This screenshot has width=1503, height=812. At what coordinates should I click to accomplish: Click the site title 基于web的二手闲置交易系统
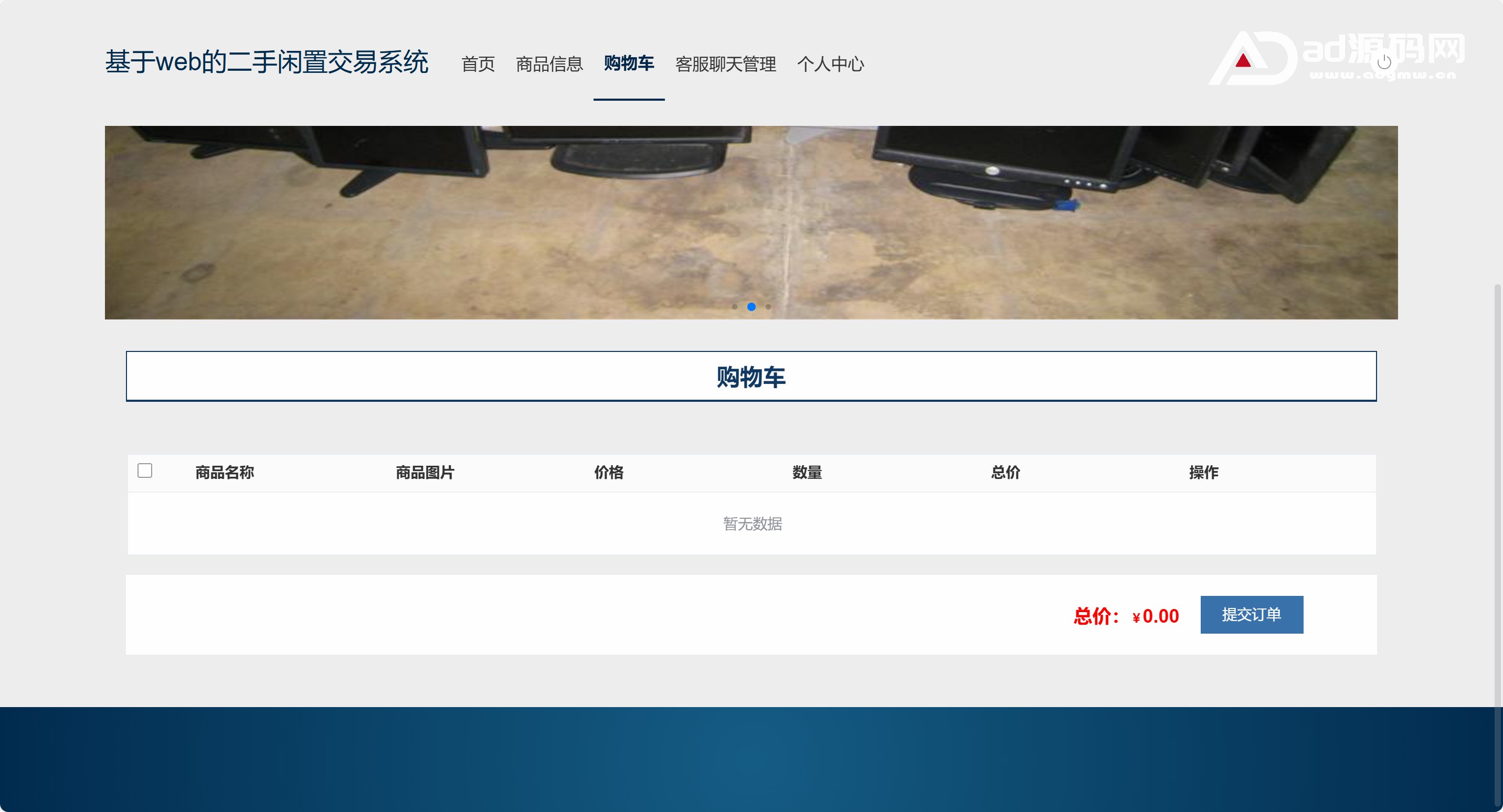click(x=267, y=62)
